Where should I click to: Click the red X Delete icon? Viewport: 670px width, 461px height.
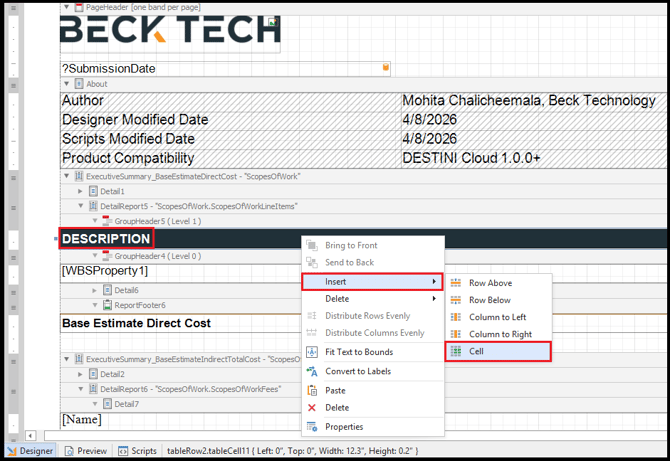312,408
